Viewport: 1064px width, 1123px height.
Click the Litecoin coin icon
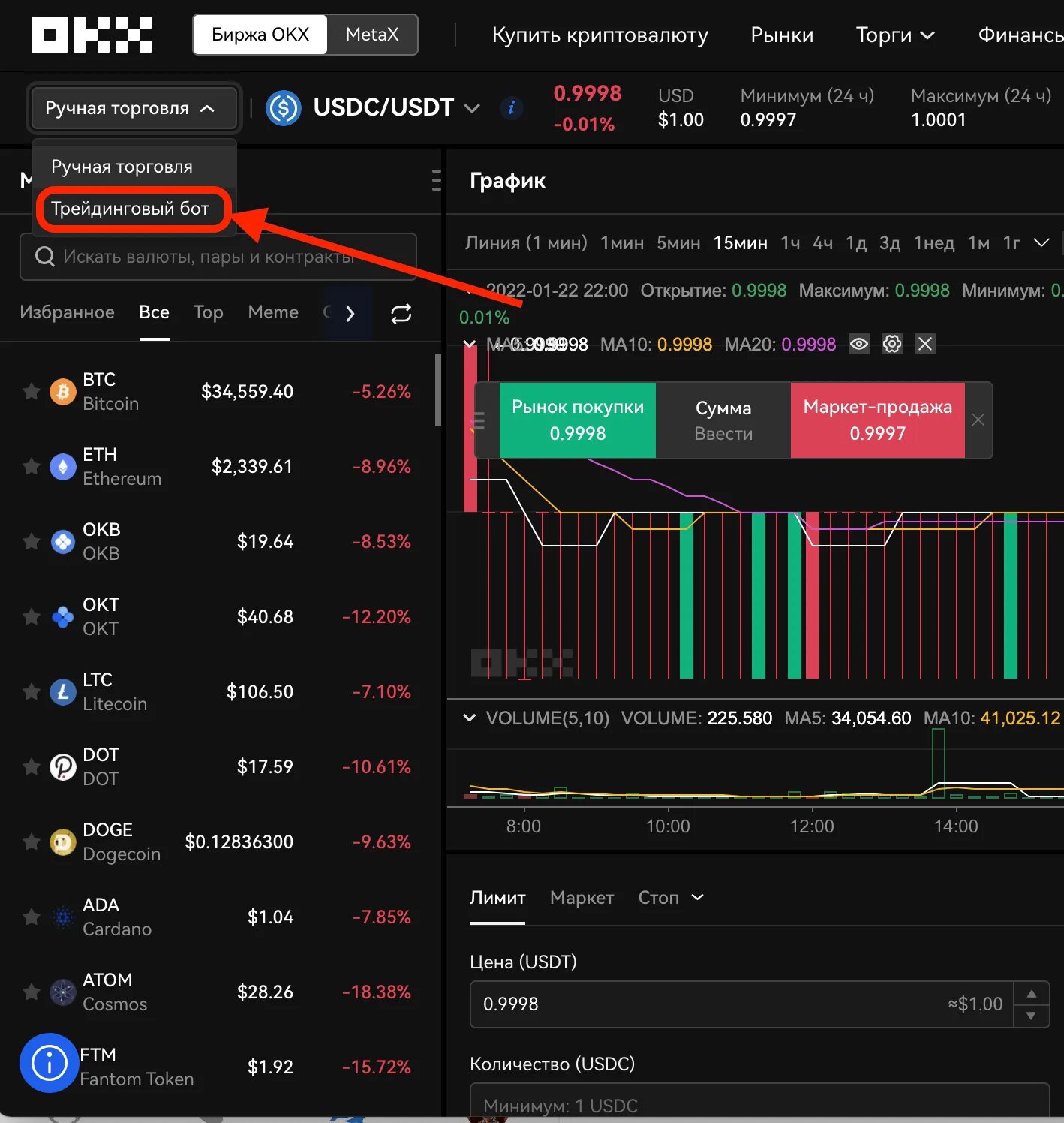[x=63, y=691]
